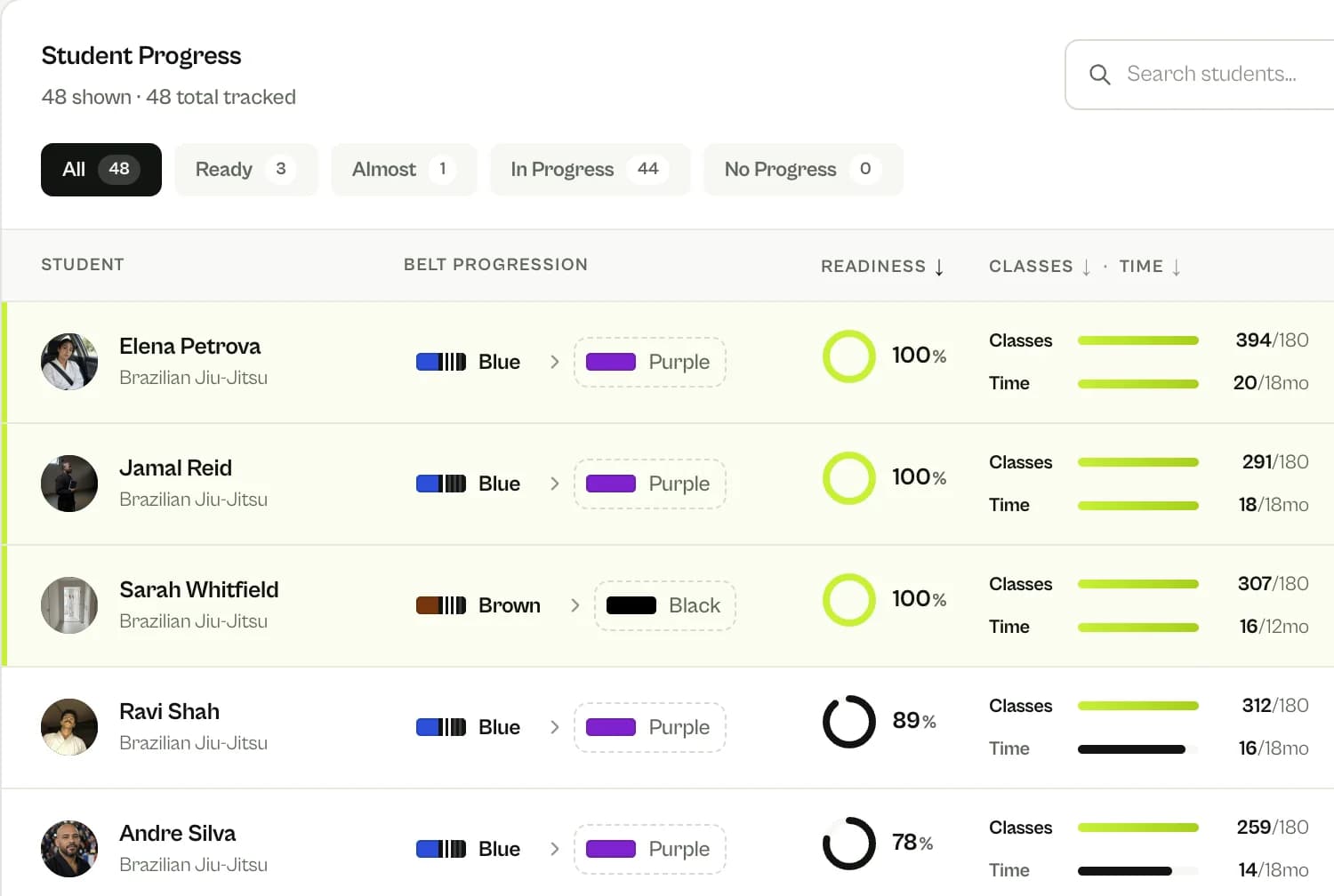Focus the Search students field
This screenshot has width=1334, height=896.
click(1200, 75)
